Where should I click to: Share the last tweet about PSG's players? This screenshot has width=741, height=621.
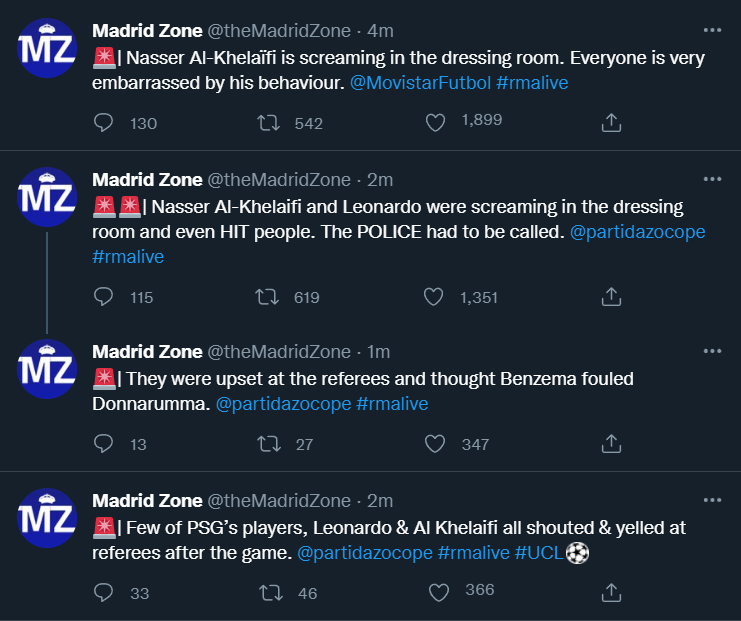(x=611, y=592)
